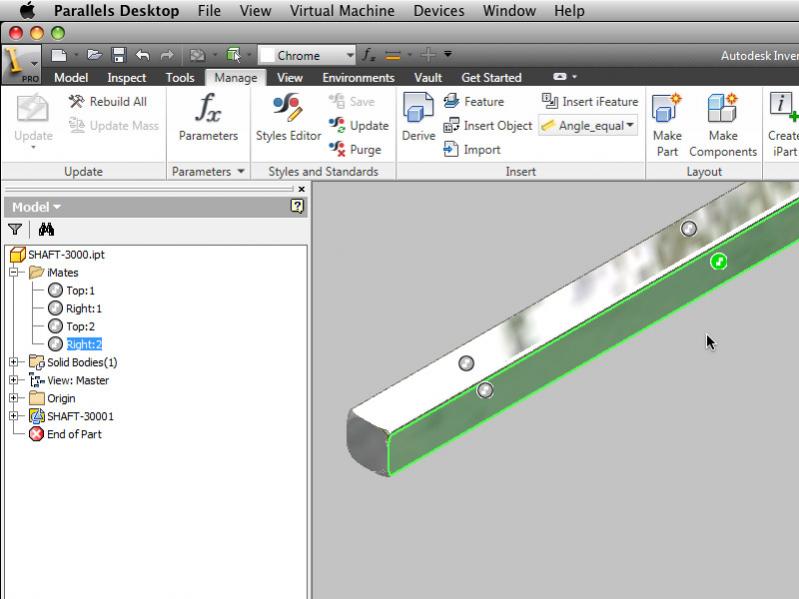Click the binoculars find icon
799x599 pixels.
coord(46,229)
